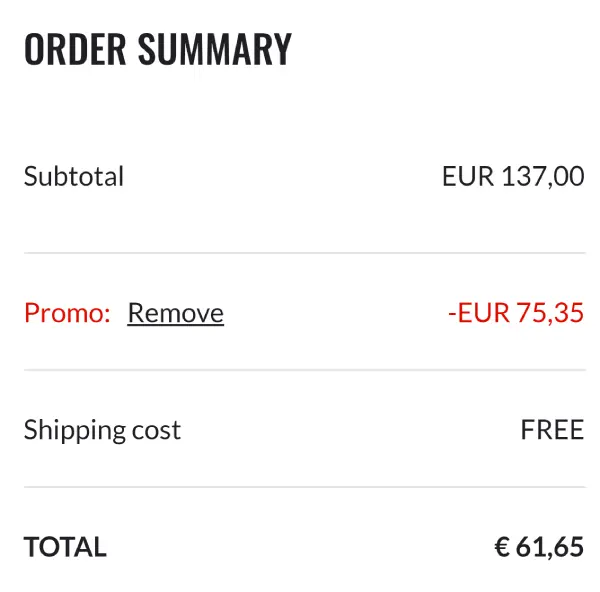Click the divider line above TOTAL

(305, 487)
